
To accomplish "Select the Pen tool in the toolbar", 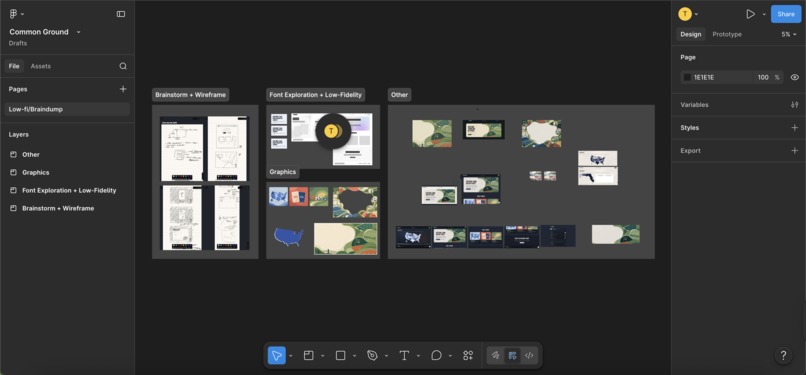I will tap(372, 355).
